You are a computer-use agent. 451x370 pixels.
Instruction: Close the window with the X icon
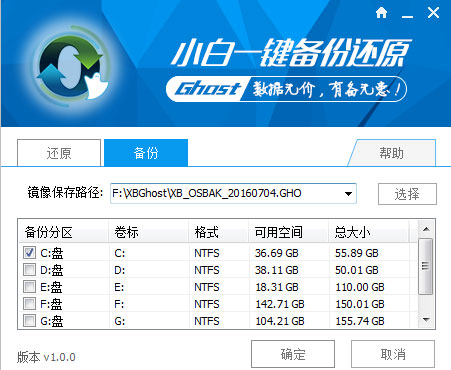coord(433,13)
